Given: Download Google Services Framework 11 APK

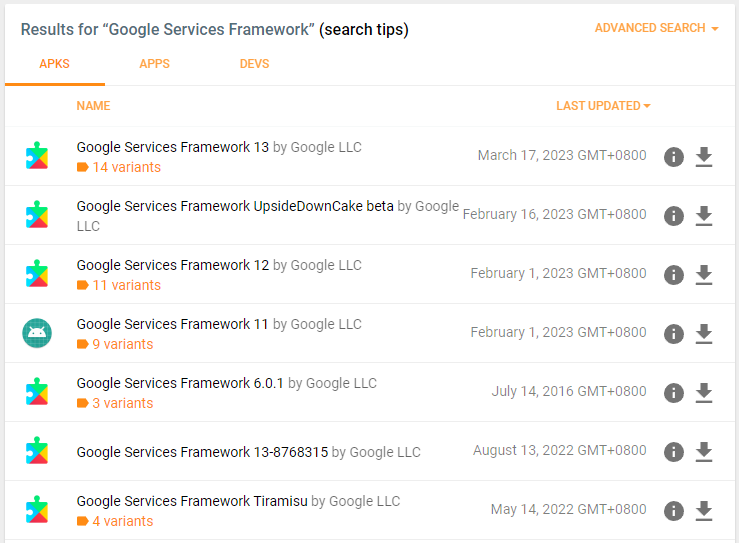Looking at the screenshot, I should [703, 333].
